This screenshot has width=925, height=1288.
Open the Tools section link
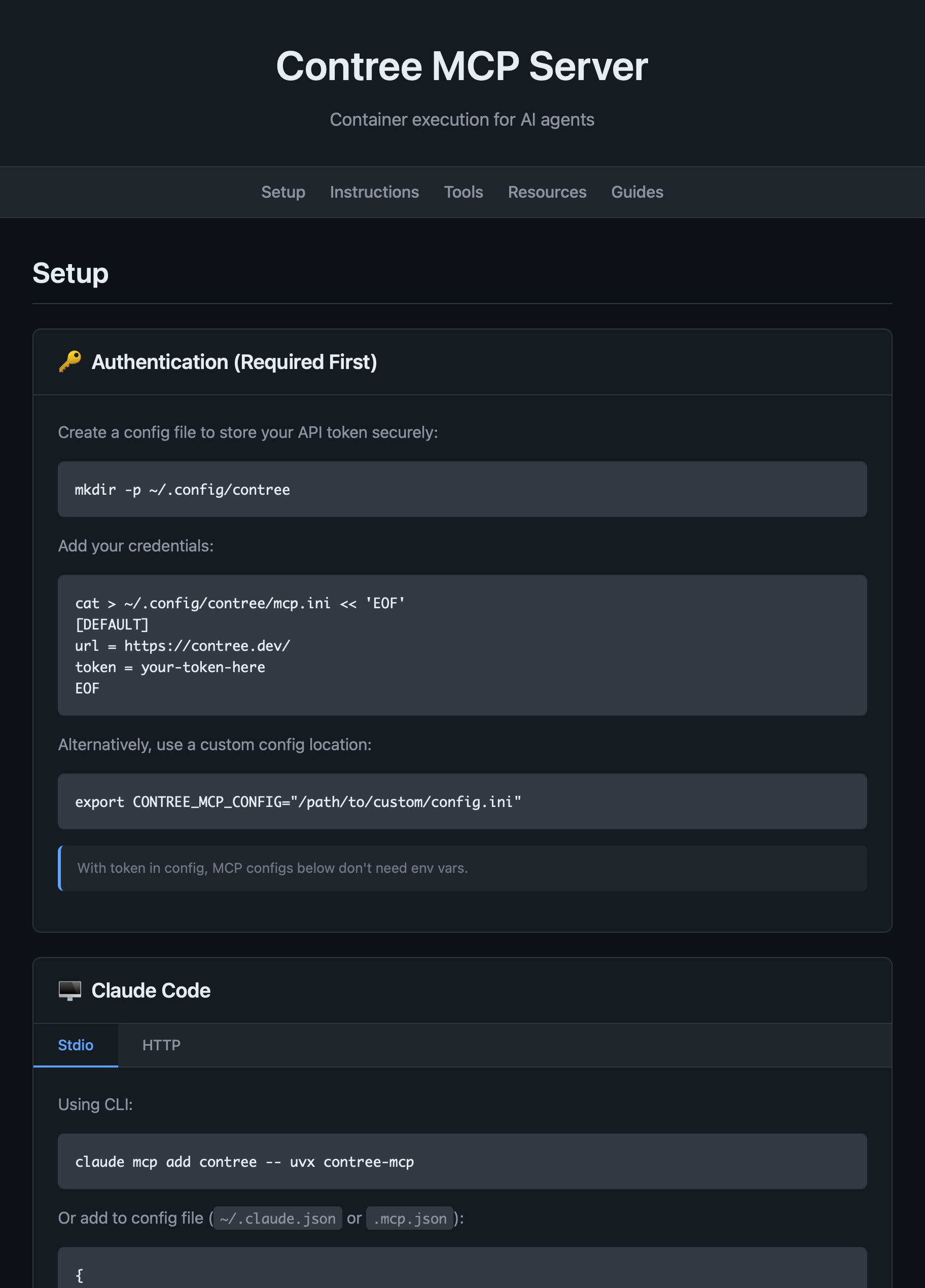[463, 192]
